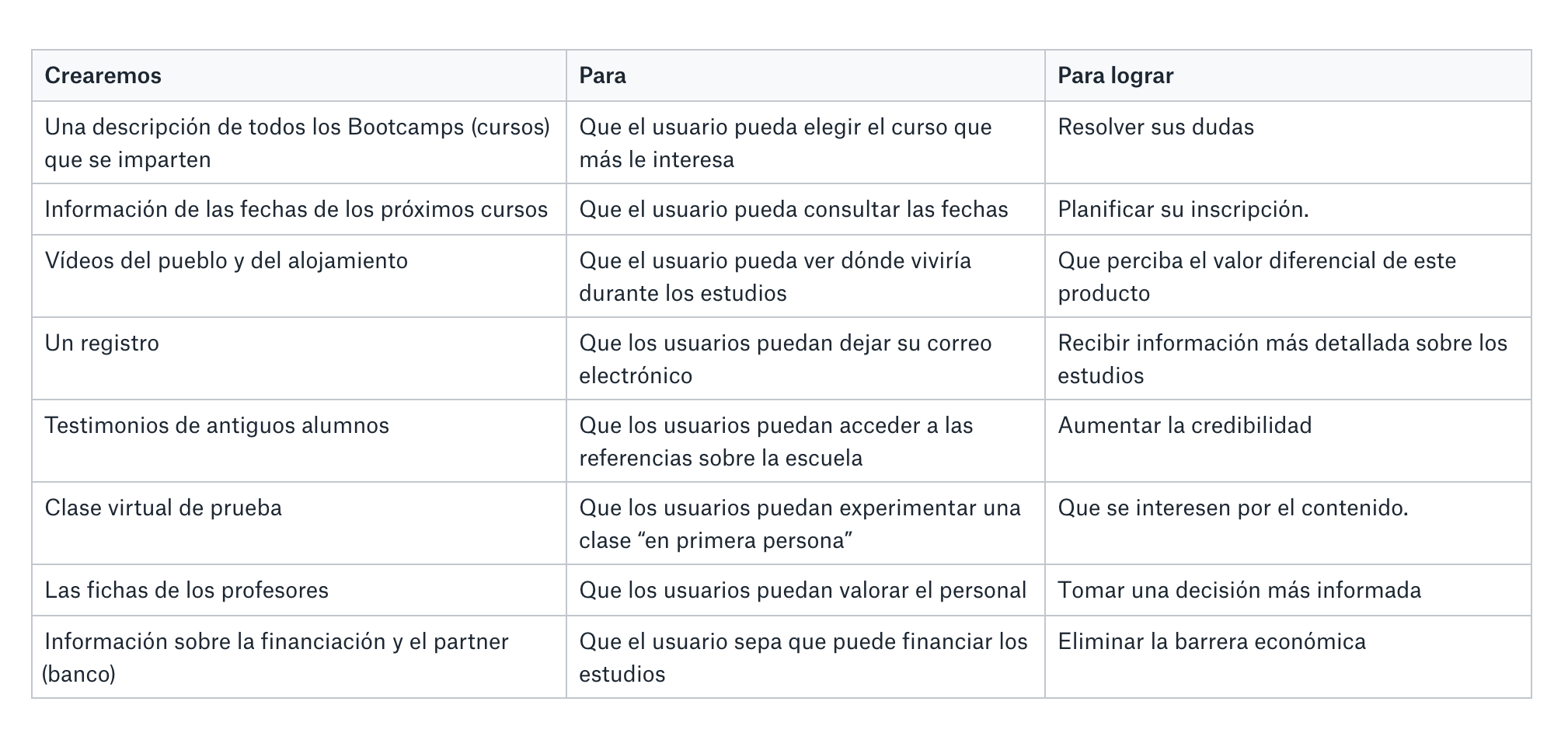This screenshot has width=1568, height=740.
Task: Click 'Que se interesen por el contenido' cell
Action: 1288,523
